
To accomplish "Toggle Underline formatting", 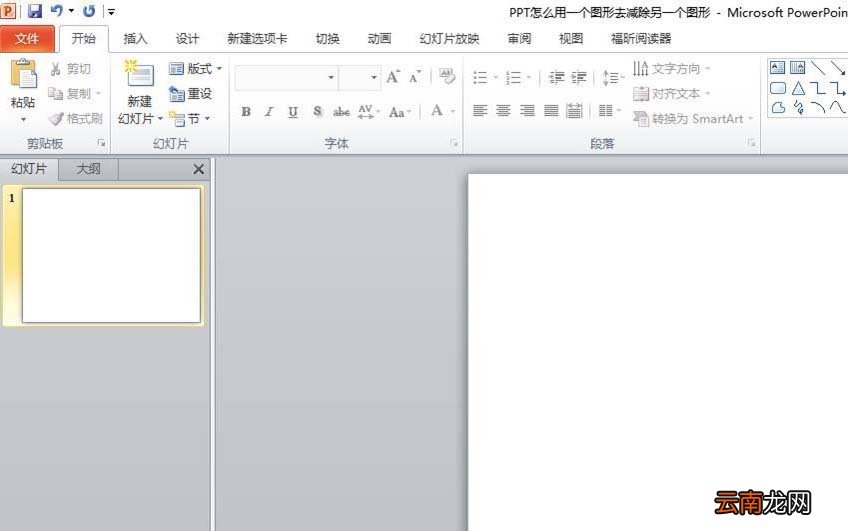I will tap(293, 112).
